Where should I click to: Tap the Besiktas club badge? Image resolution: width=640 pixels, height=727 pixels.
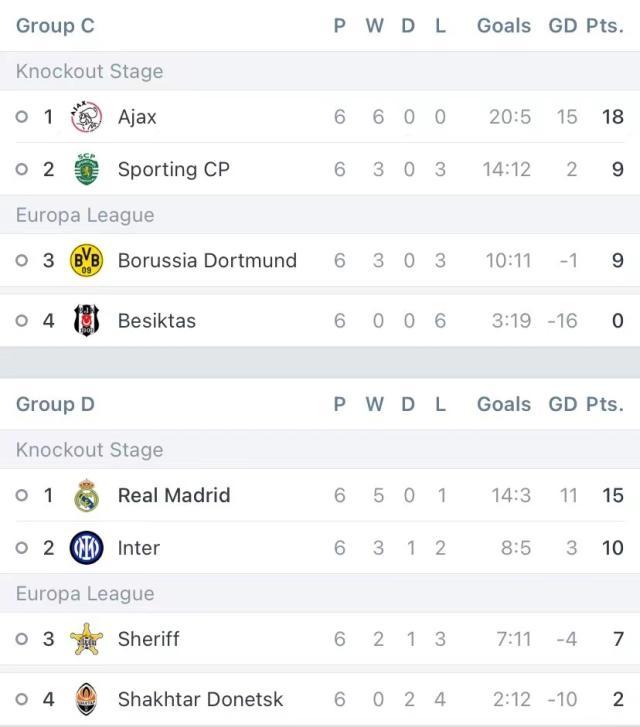click(86, 320)
